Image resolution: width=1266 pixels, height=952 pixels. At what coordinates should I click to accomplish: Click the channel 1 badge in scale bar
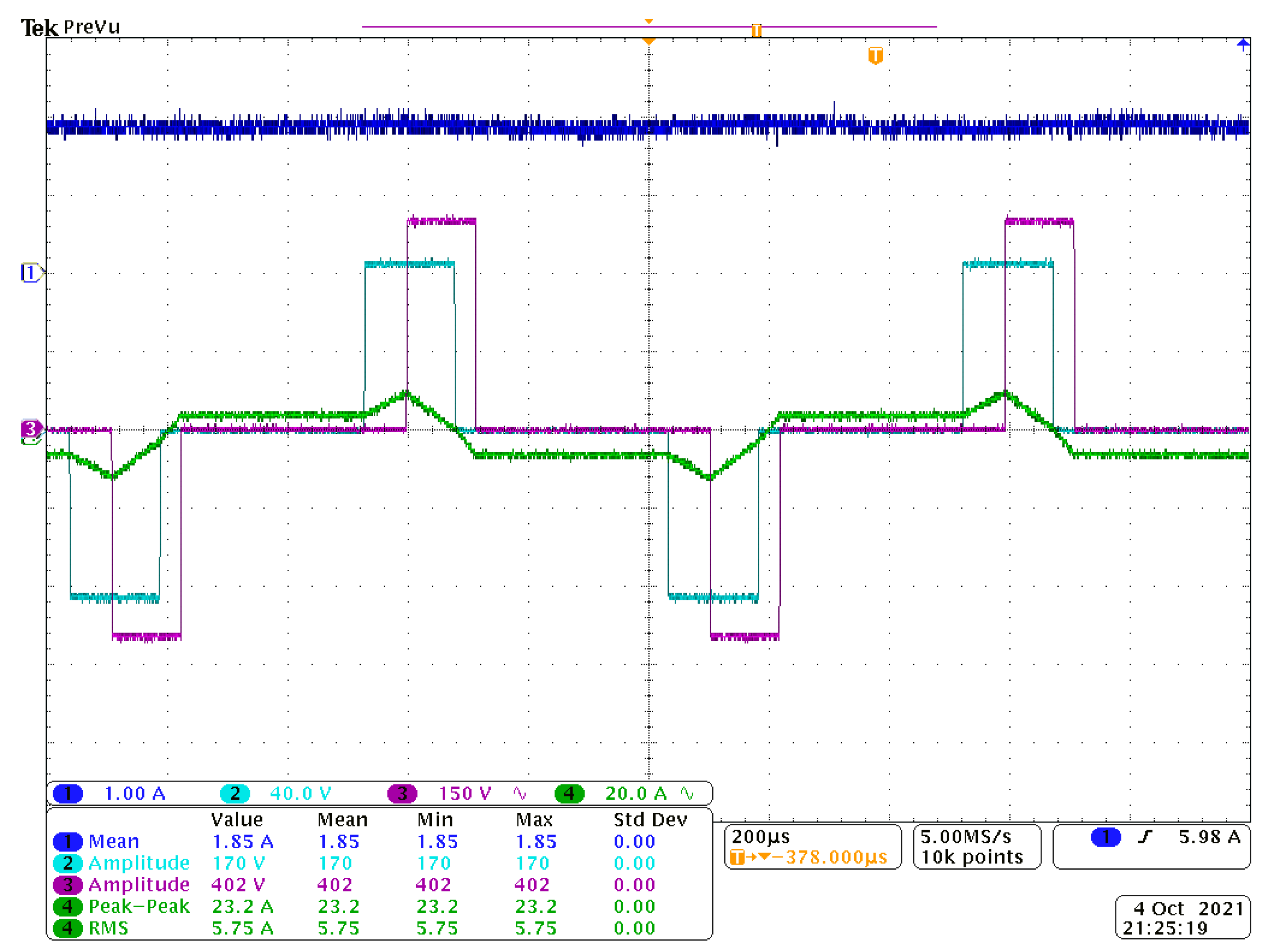click(x=68, y=794)
